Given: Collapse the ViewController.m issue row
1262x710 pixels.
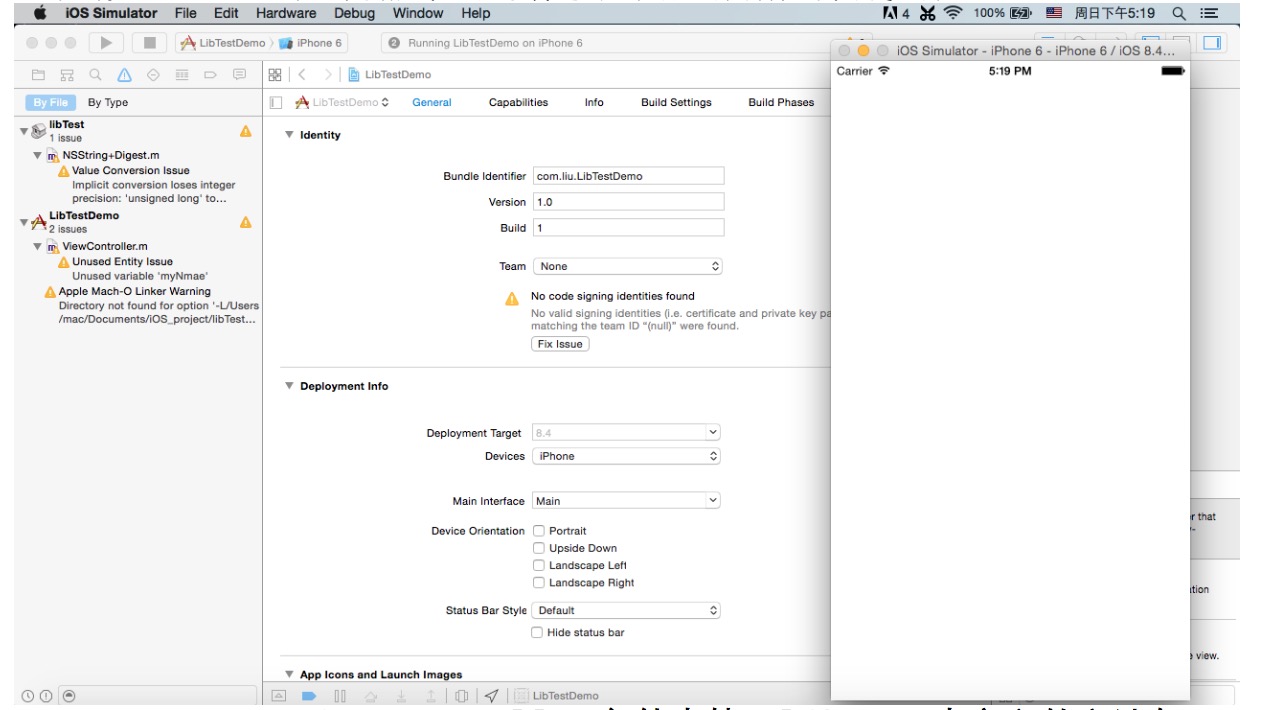Looking at the screenshot, I should [x=38, y=246].
